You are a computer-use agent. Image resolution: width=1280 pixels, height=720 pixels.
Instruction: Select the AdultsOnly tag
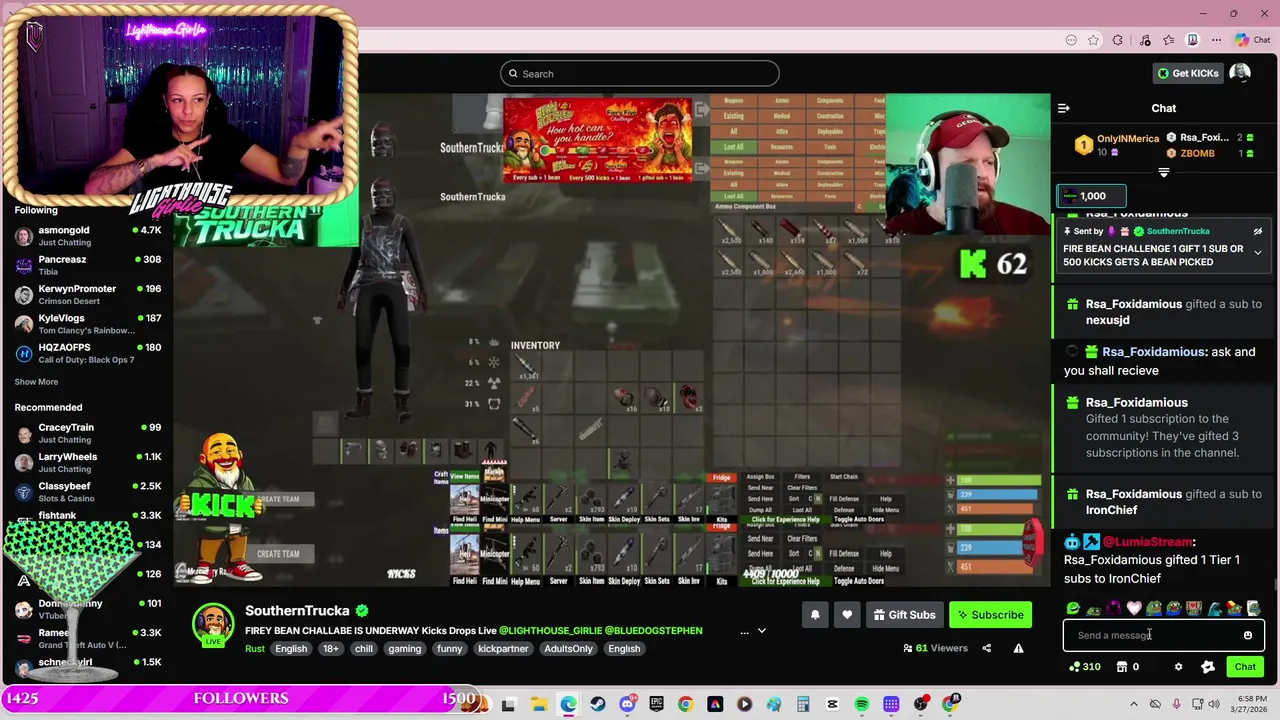(568, 649)
